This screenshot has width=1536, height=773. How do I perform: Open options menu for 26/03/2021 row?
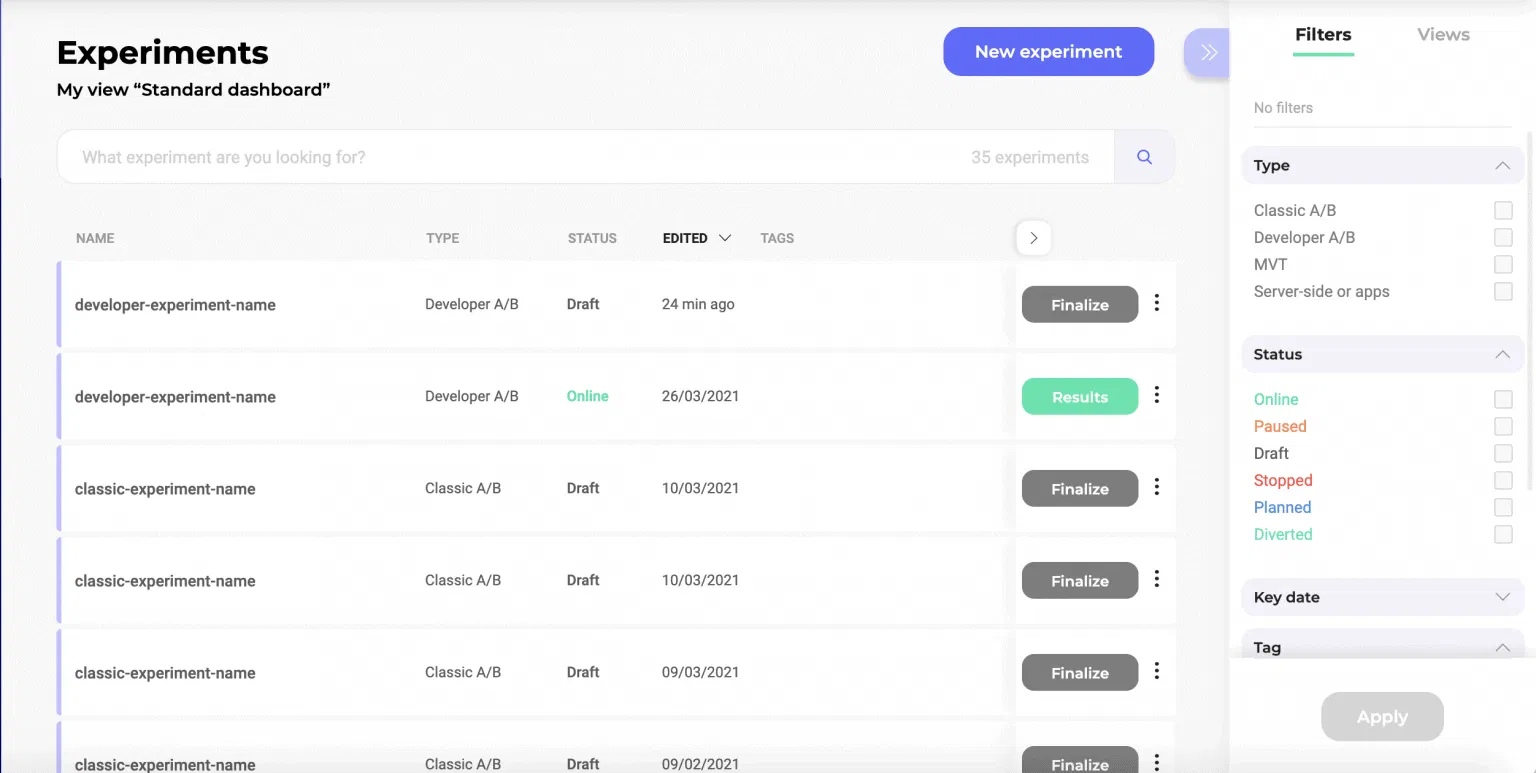pos(1157,395)
